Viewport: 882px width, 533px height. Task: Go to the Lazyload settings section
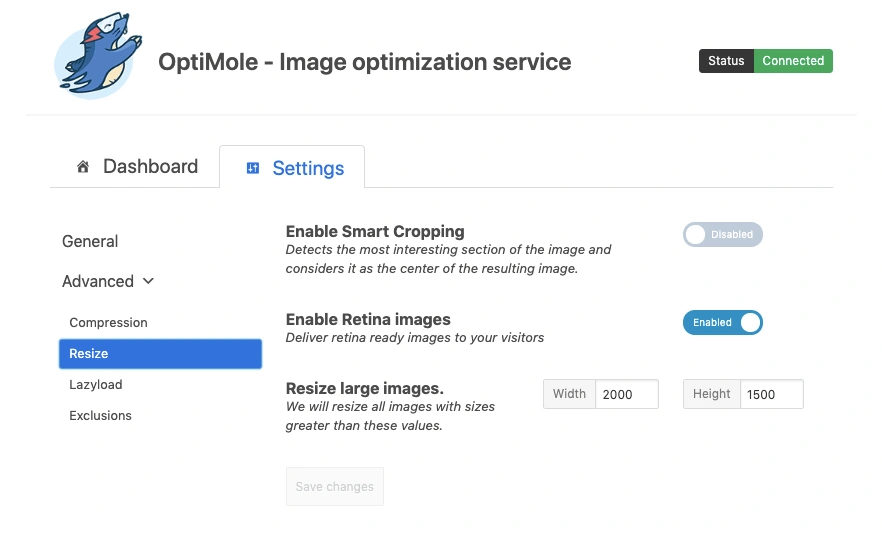(x=96, y=385)
